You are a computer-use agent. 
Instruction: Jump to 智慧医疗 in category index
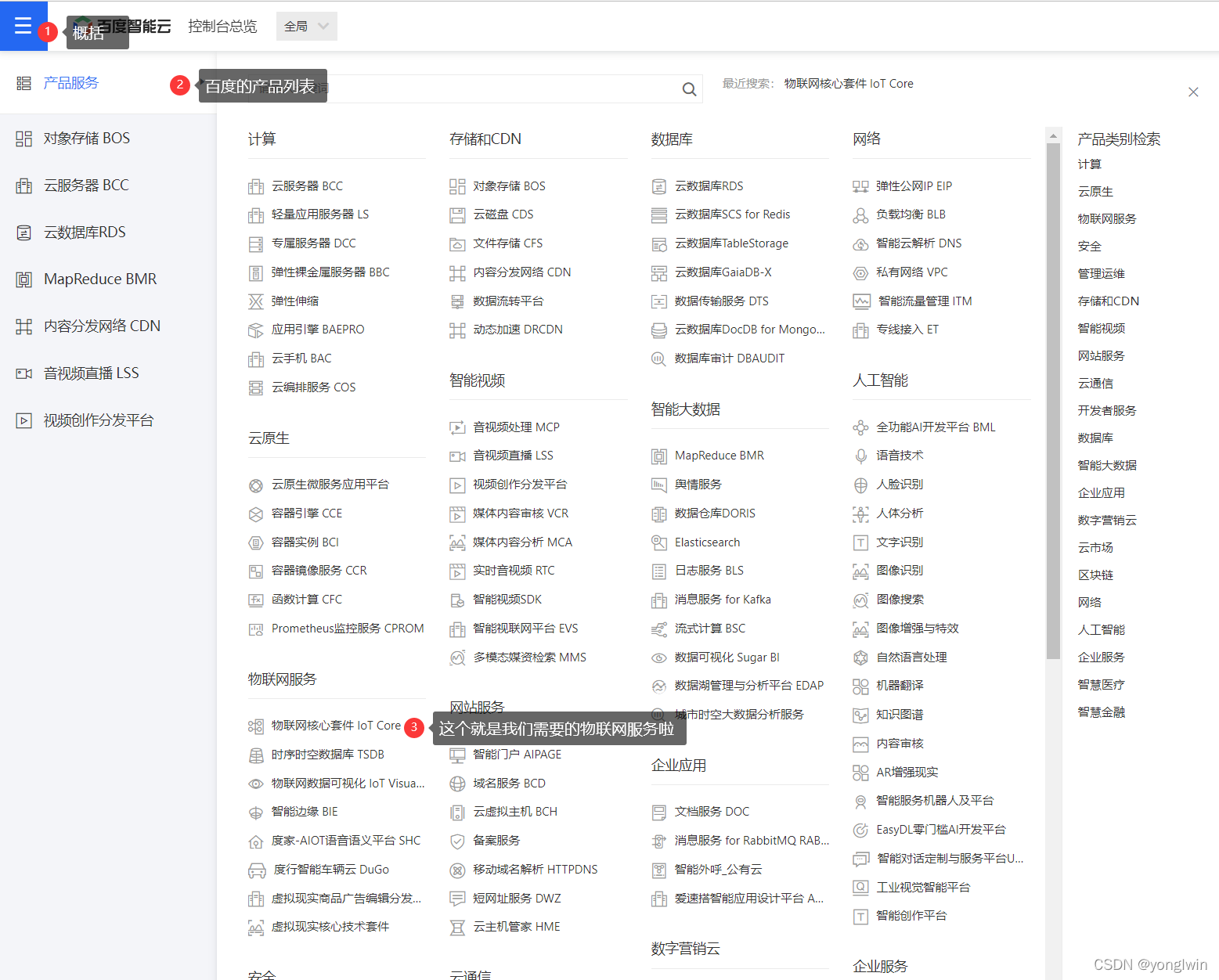pos(1102,685)
